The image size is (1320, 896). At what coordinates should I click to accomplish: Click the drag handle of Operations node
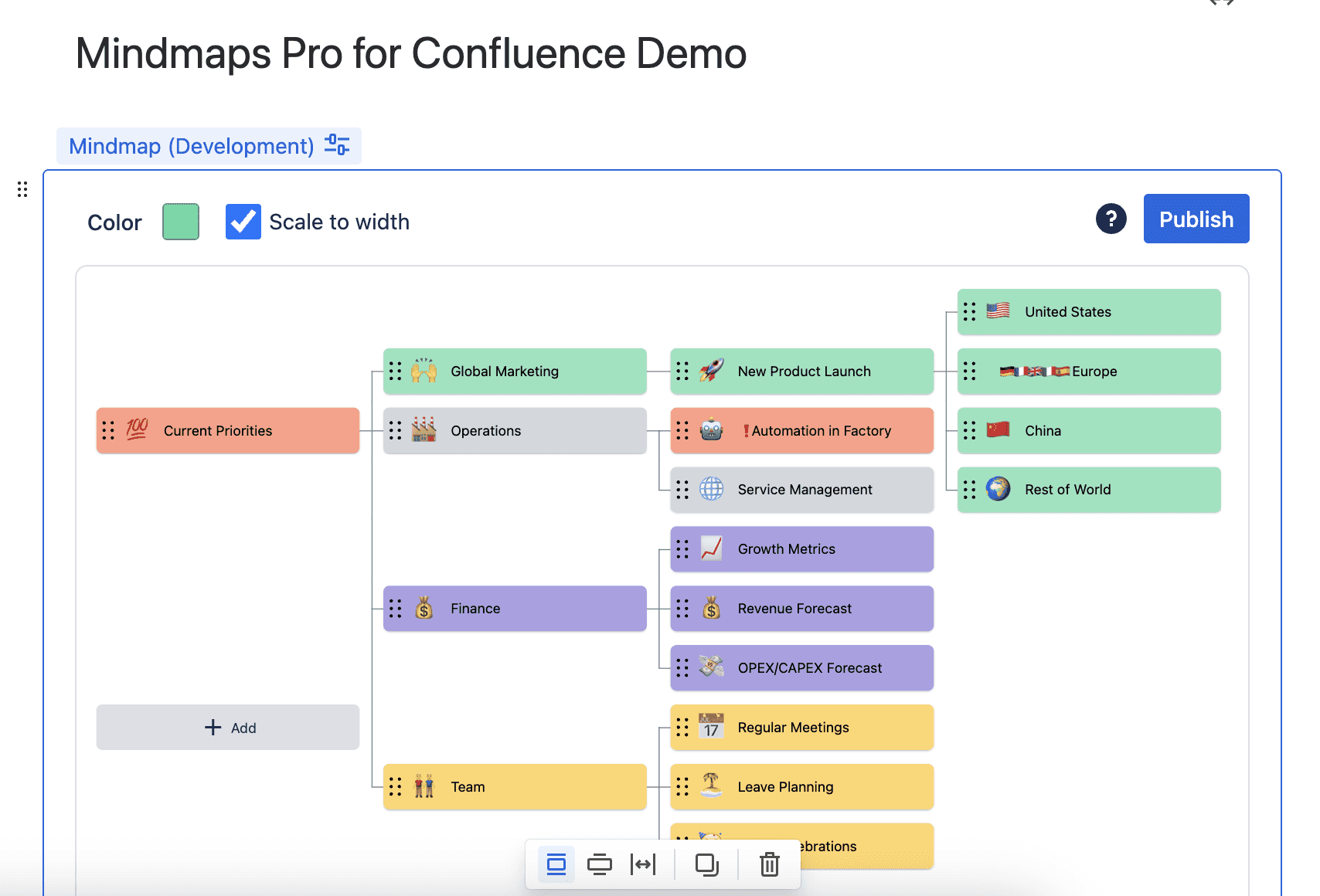pyautogui.click(x=396, y=431)
